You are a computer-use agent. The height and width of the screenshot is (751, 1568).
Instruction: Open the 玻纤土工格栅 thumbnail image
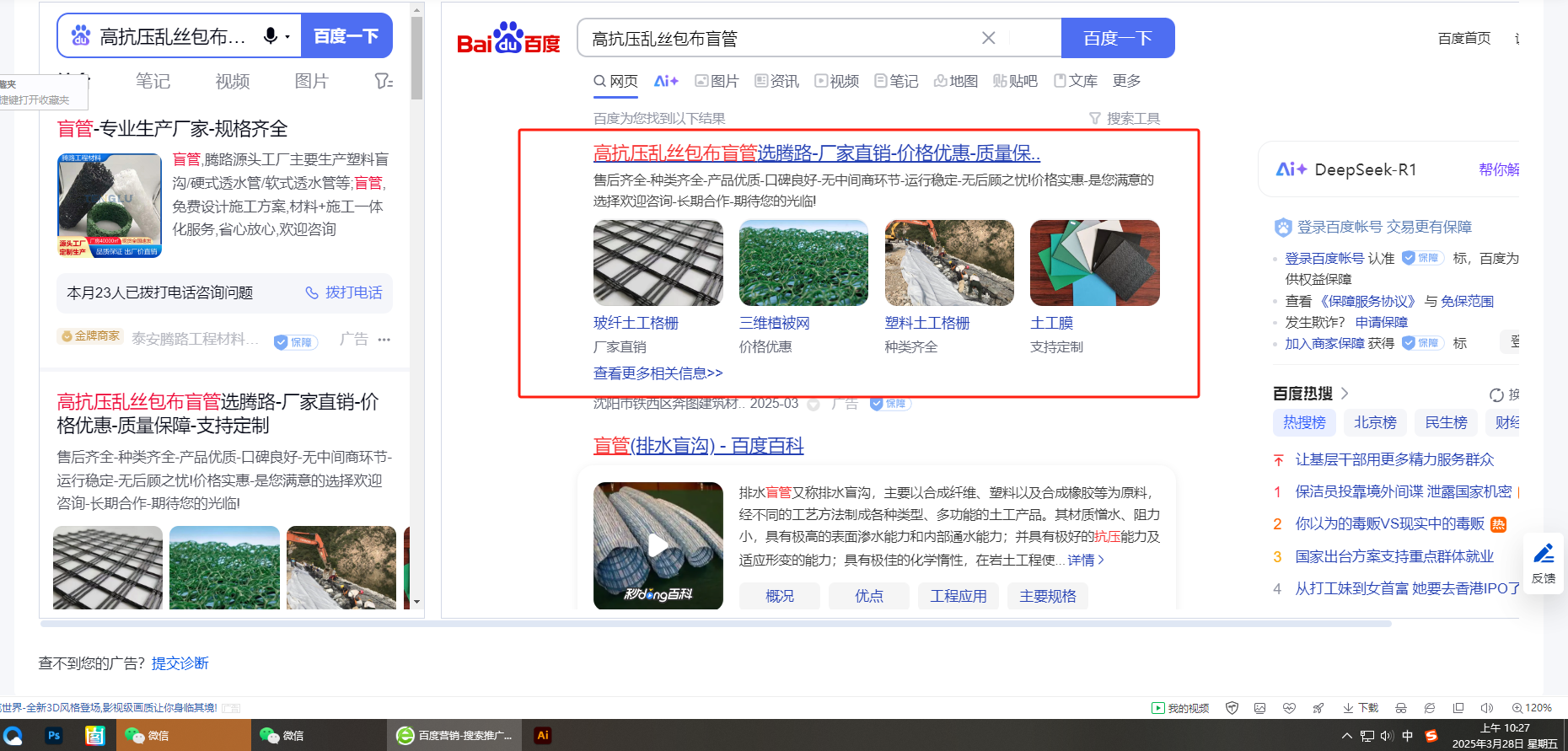coord(658,263)
